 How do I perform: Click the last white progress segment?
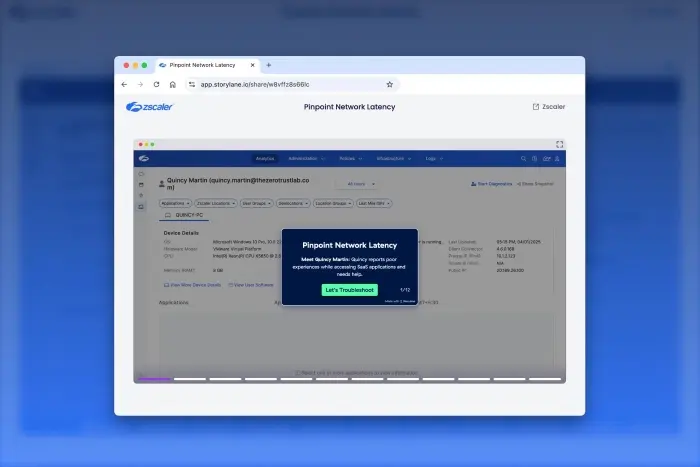[x=545, y=379]
